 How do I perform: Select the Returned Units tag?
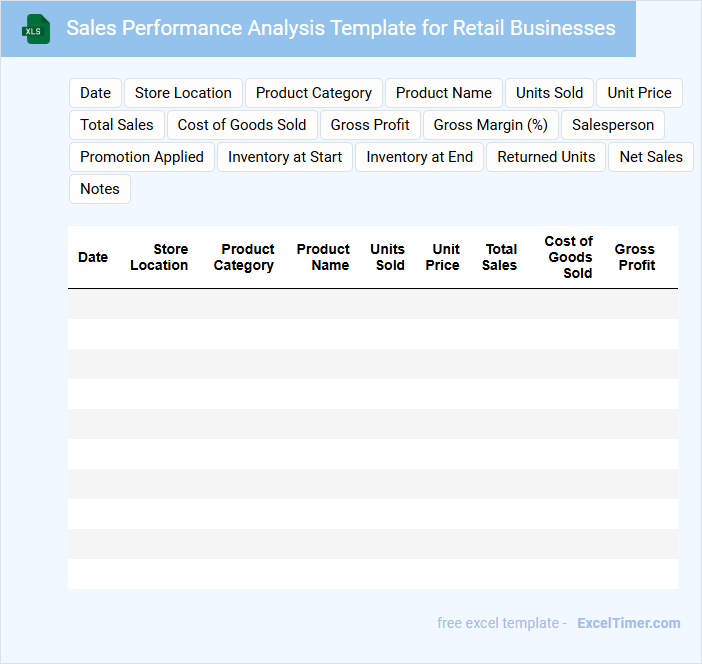click(x=546, y=157)
